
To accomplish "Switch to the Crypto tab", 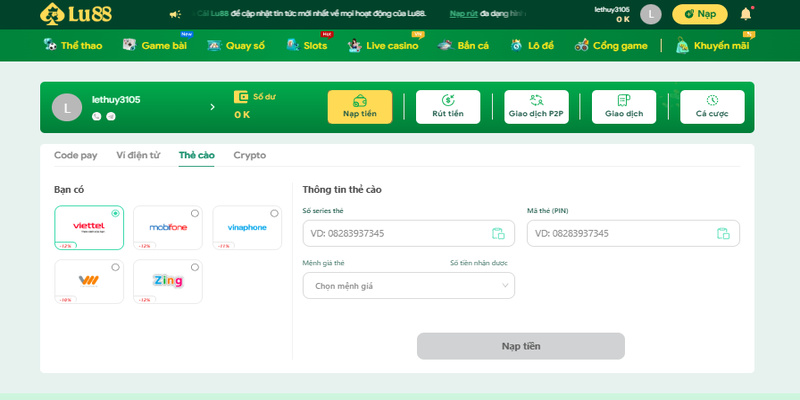I will click(249, 156).
